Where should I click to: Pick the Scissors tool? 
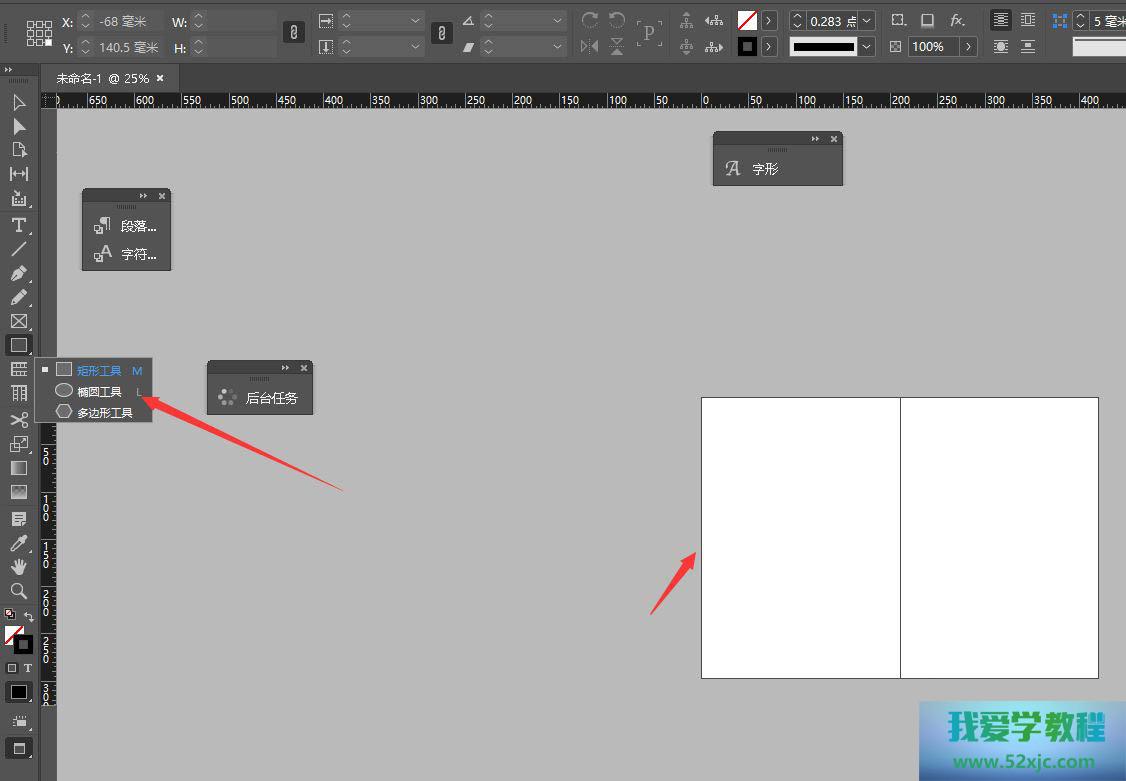tap(18, 420)
